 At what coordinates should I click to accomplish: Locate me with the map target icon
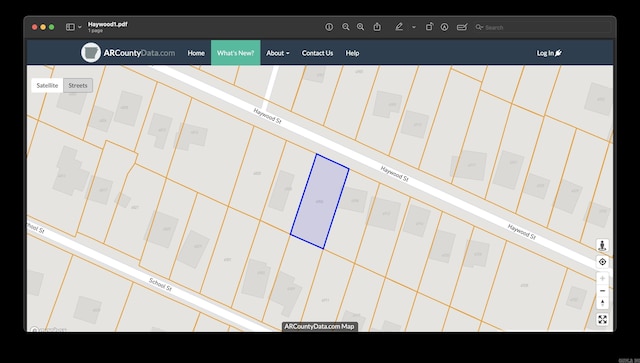point(602,262)
